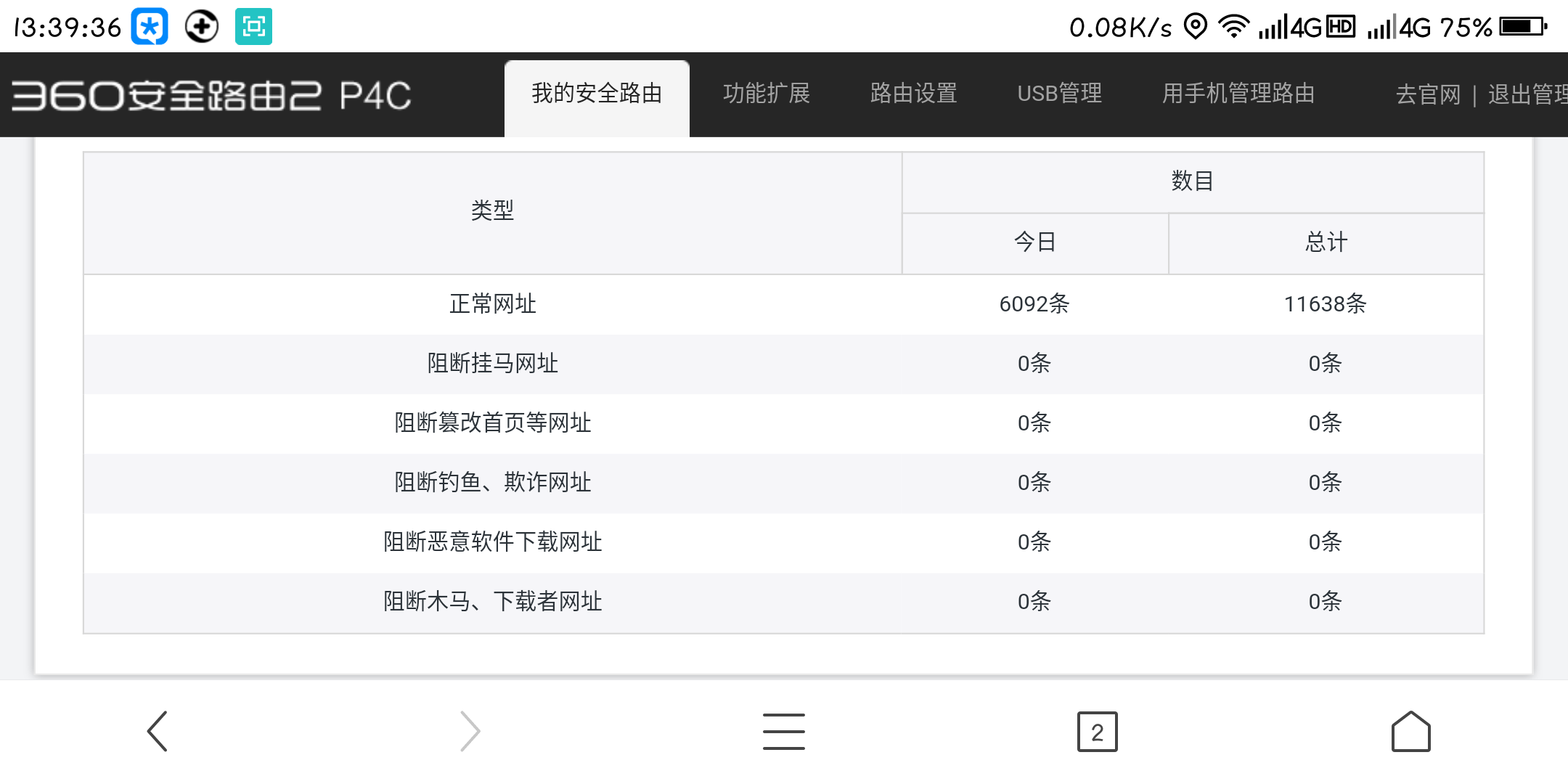
Task: Click the 数目 column header
Action: (x=1193, y=181)
